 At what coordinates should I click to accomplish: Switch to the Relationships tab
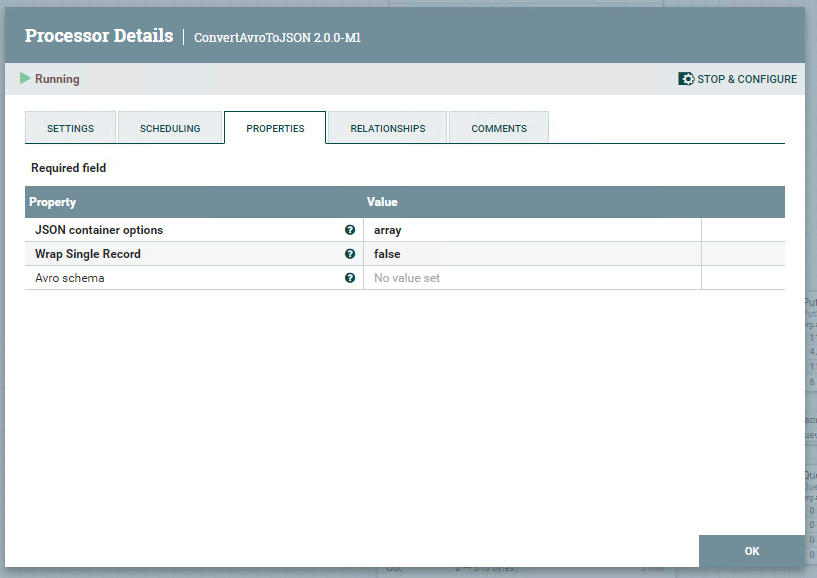click(386, 127)
